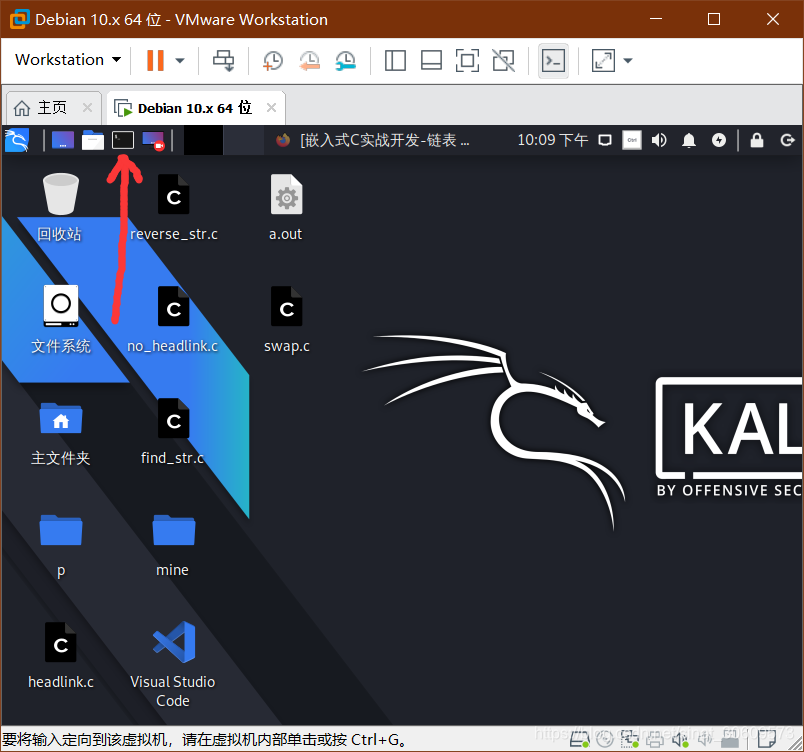
Task: Toggle the library sidebar view
Action: pyautogui.click(x=395, y=60)
